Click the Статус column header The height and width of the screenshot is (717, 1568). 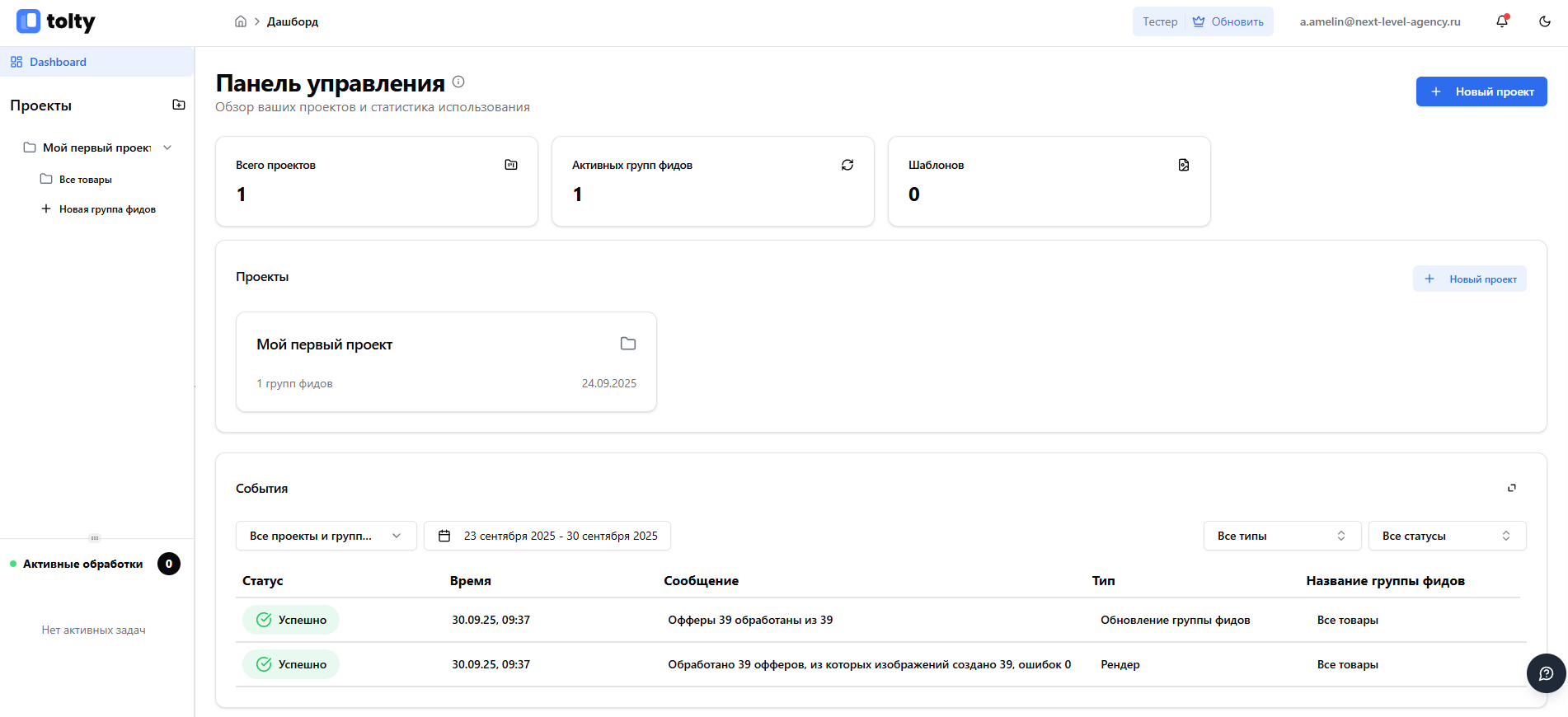[x=263, y=580]
